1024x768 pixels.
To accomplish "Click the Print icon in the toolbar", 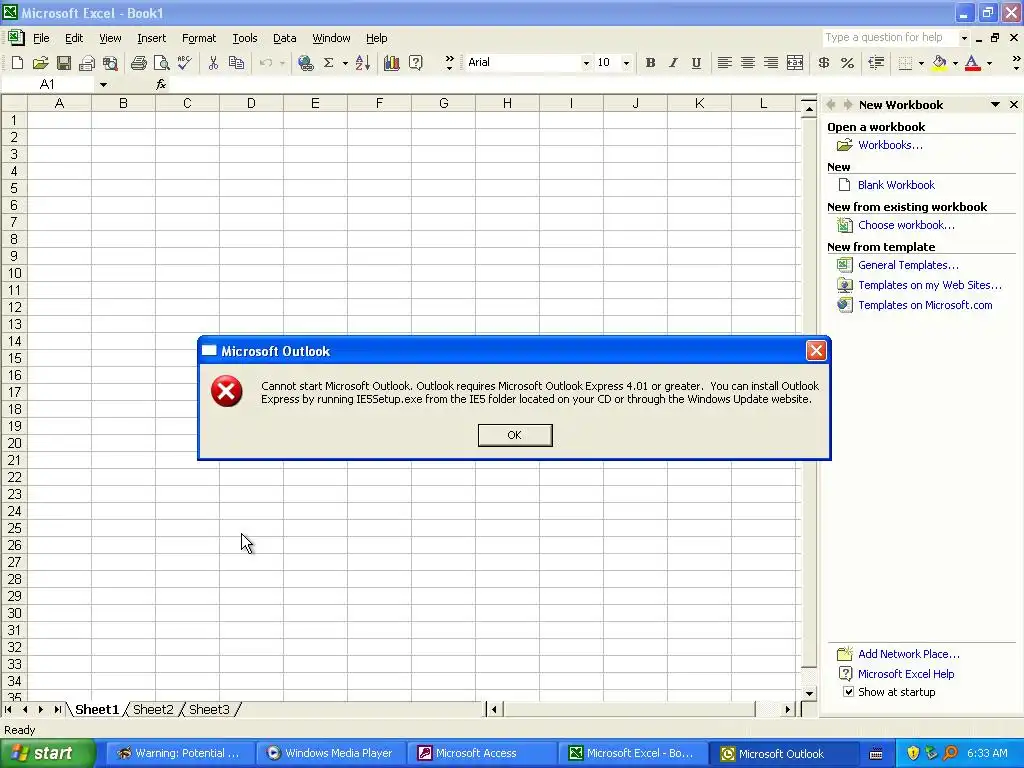I will tap(138, 63).
